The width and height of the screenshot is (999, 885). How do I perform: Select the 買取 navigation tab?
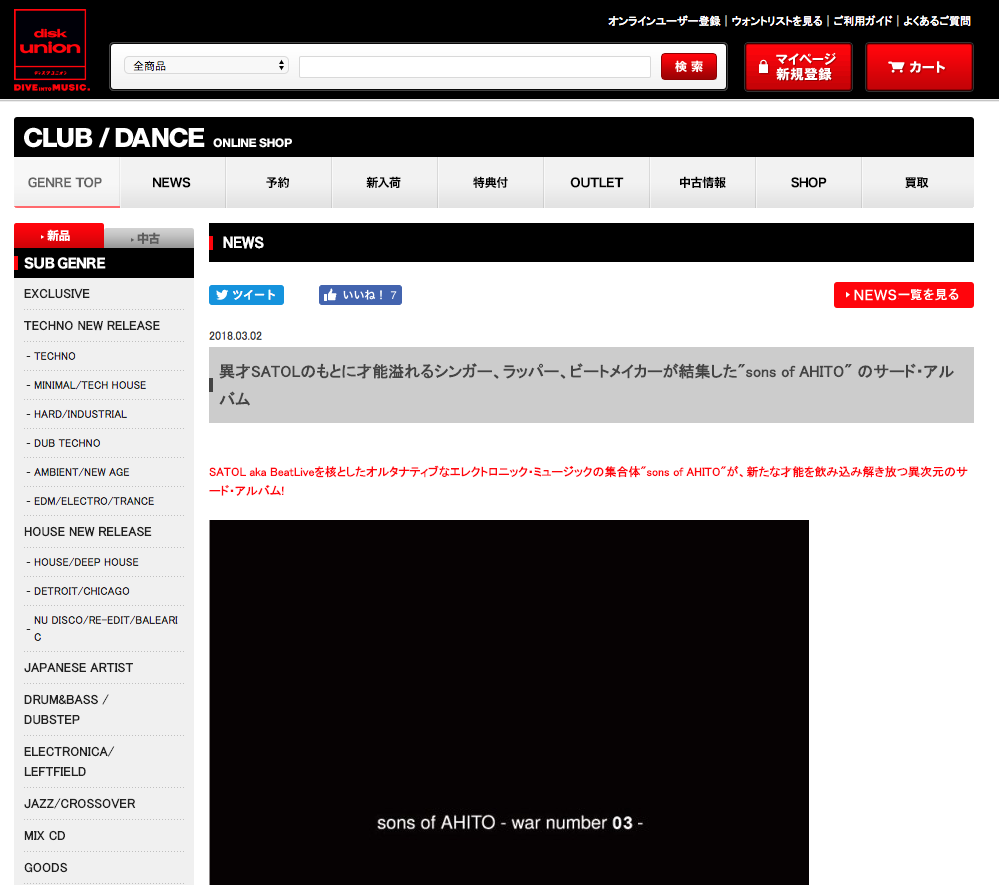[917, 183]
